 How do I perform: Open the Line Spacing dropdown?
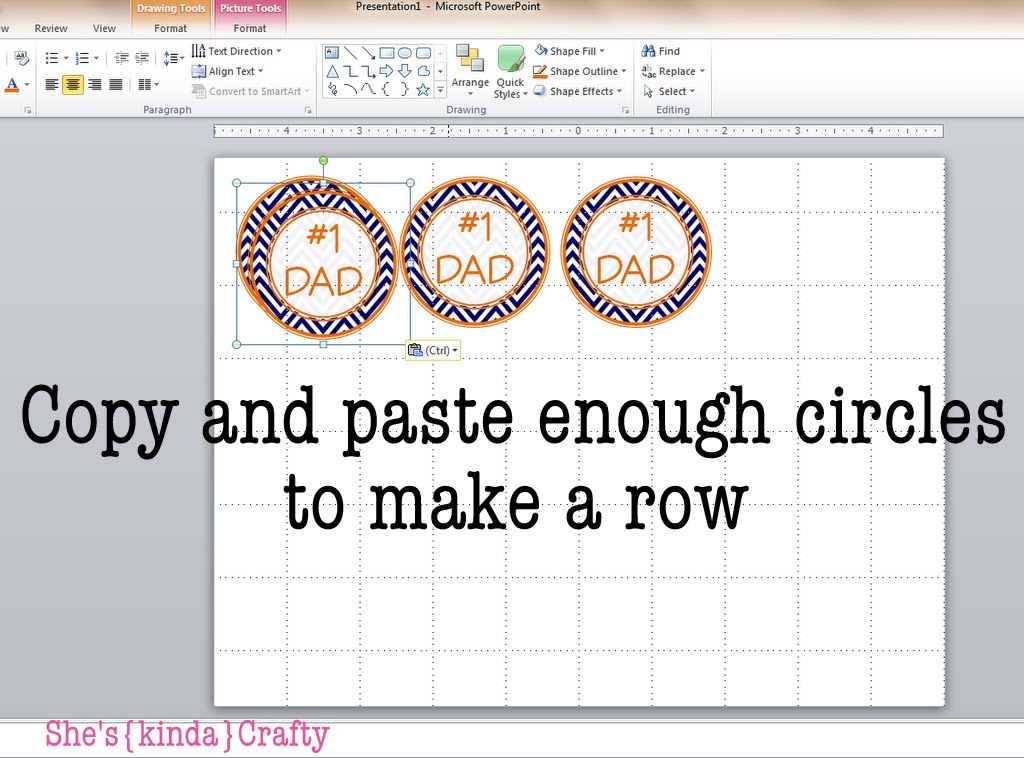pyautogui.click(x=172, y=57)
